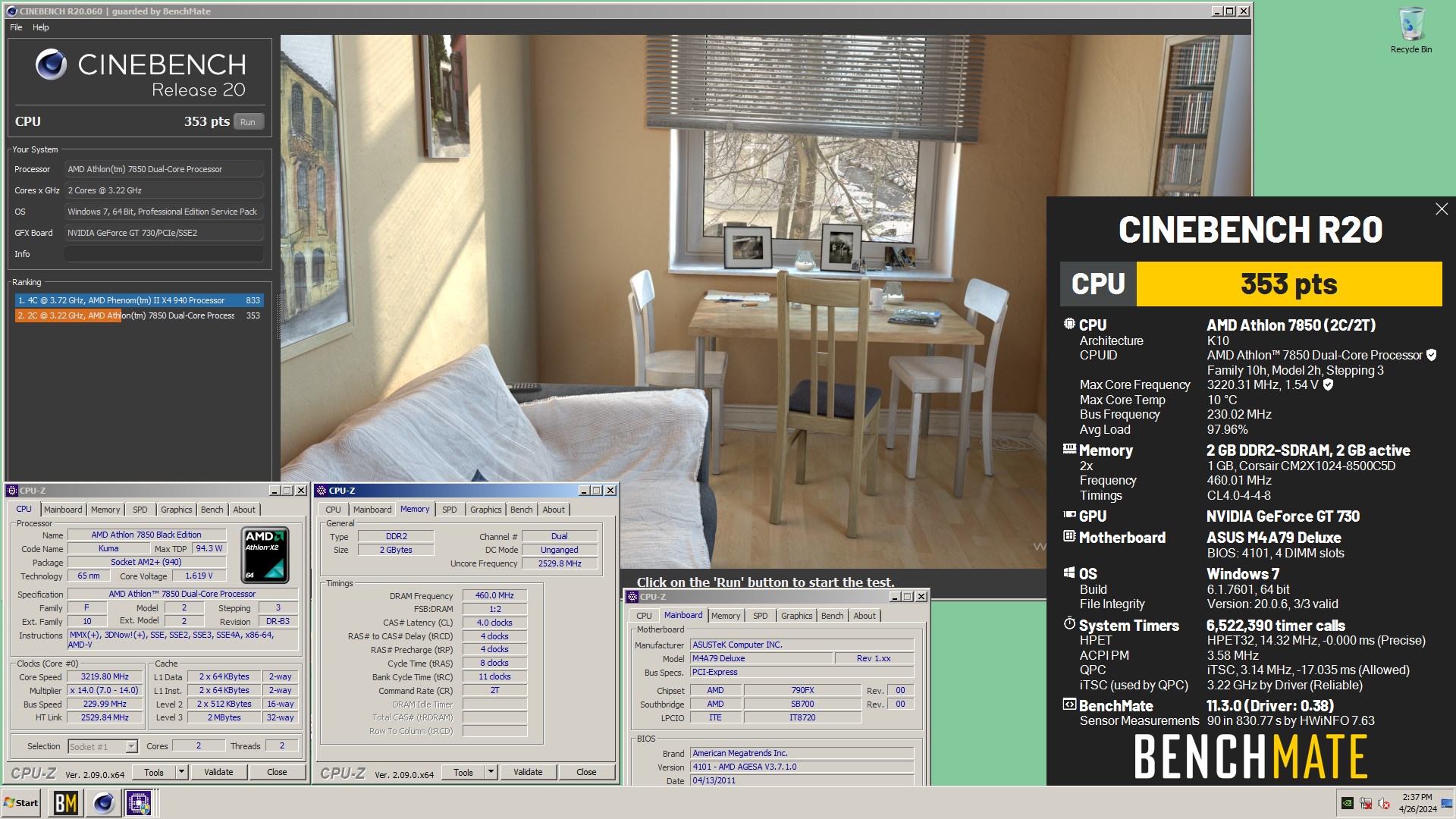This screenshot has height=819, width=1456.
Task: Close the BenchMate Cinebench R20 result panel
Action: coord(1442,209)
